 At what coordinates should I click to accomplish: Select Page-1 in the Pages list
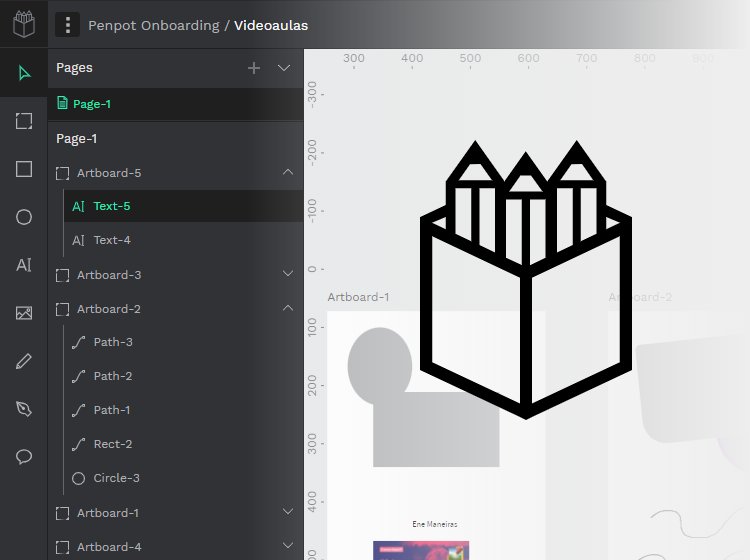coord(91,104)
